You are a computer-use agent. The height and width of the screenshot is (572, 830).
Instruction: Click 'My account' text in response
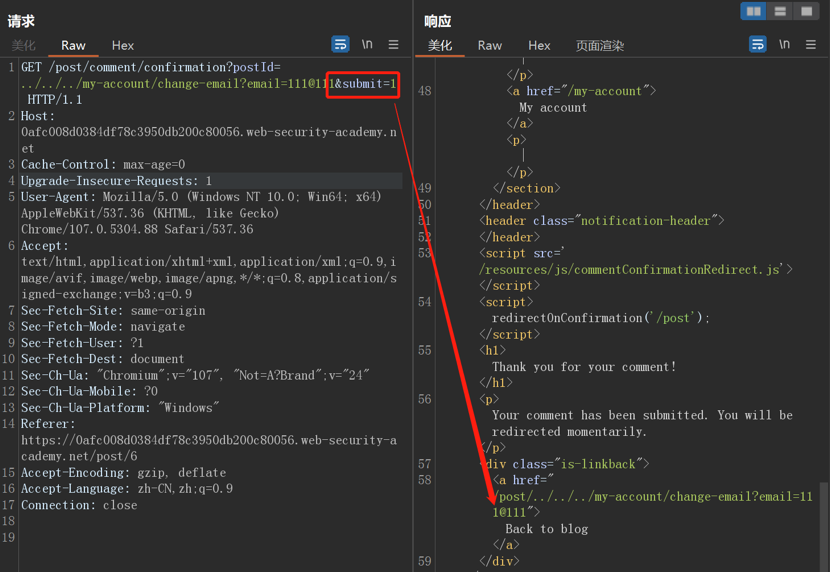click(x=553, y=107)
